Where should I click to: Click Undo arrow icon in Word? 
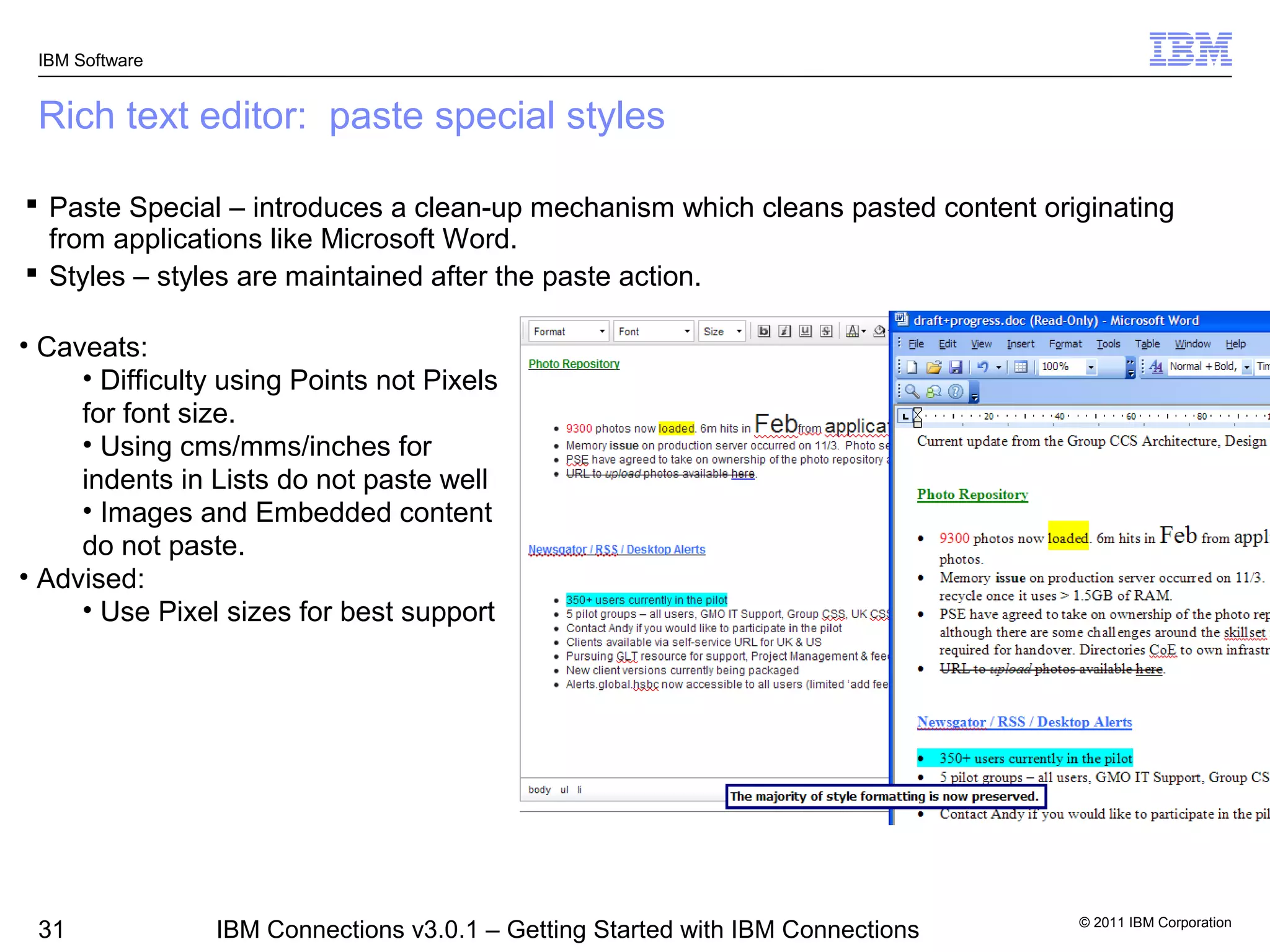983,367
